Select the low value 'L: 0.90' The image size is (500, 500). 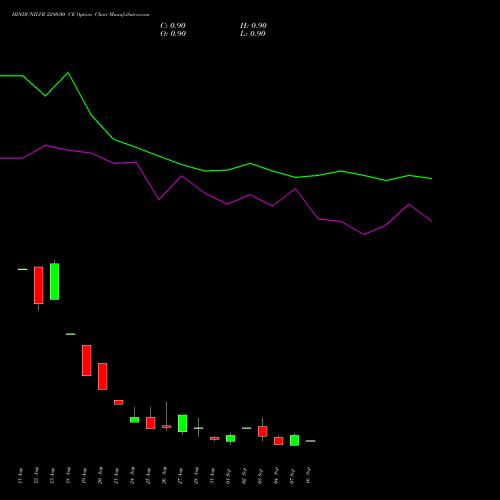pyautogui.click(x=253, y=34)
